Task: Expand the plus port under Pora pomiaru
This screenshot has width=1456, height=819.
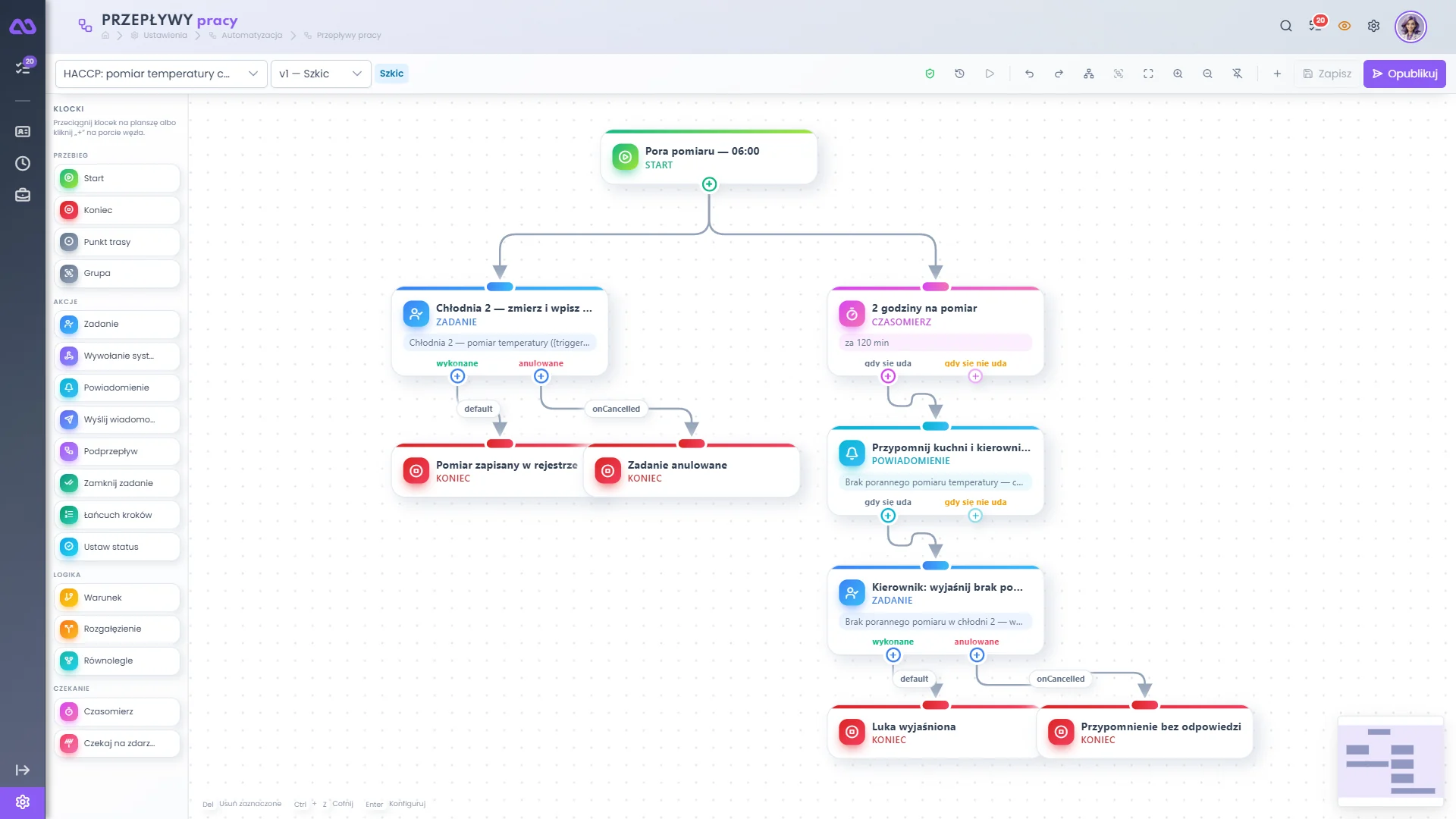Action: point(709,184)
